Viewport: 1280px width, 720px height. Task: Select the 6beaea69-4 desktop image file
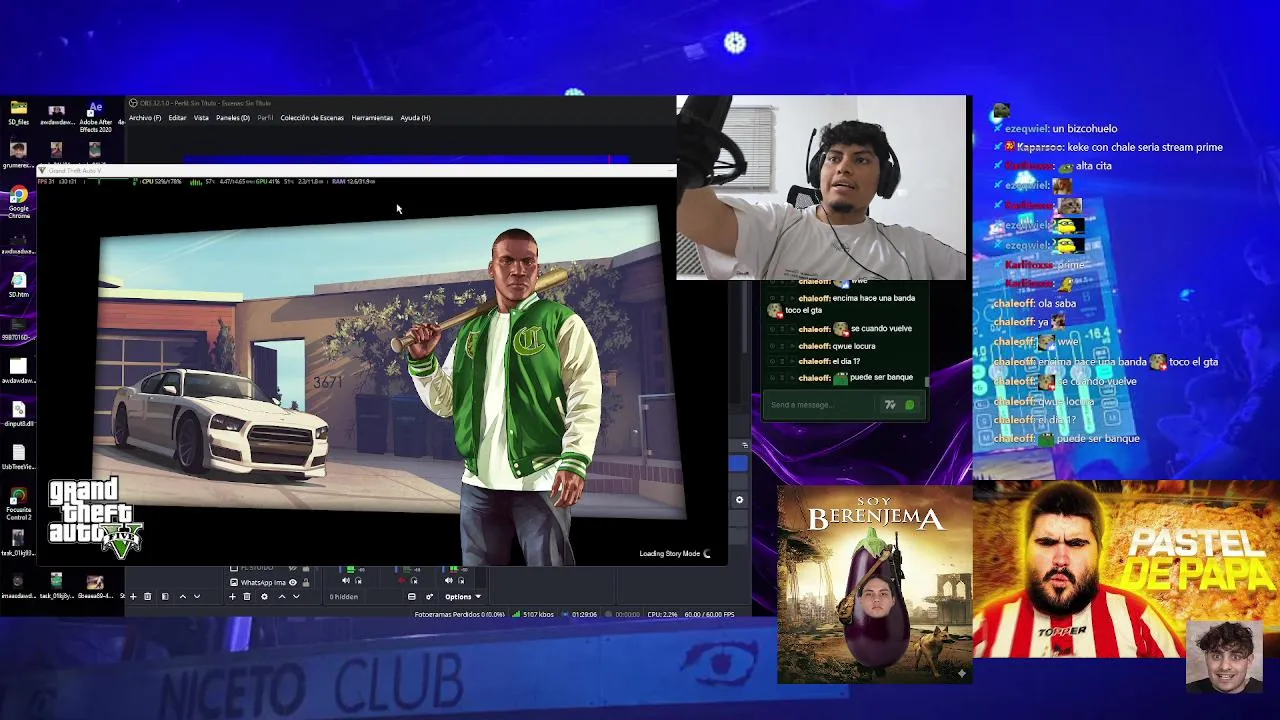[x=95, y=587]
